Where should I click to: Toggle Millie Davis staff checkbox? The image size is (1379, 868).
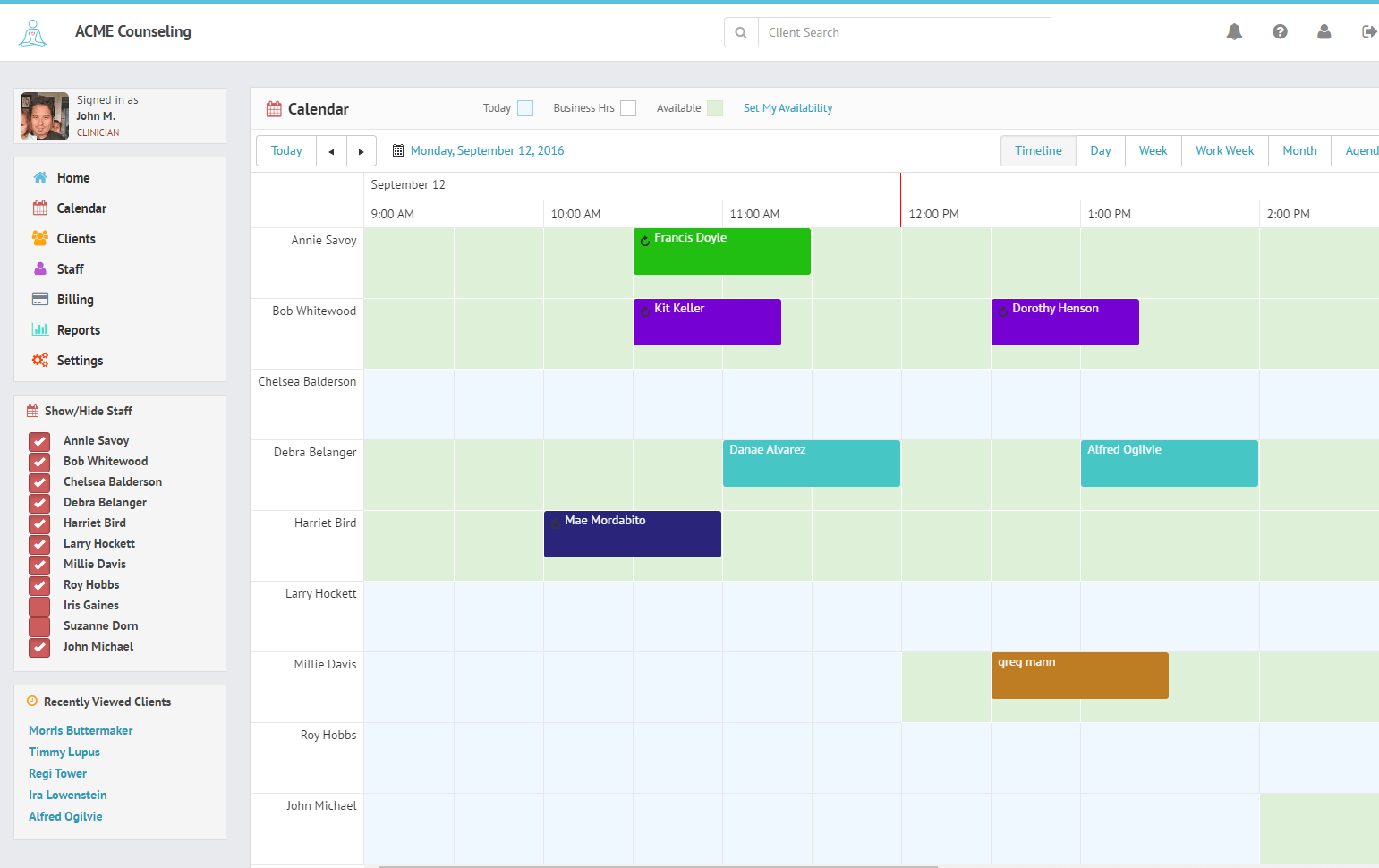point(39,565)
